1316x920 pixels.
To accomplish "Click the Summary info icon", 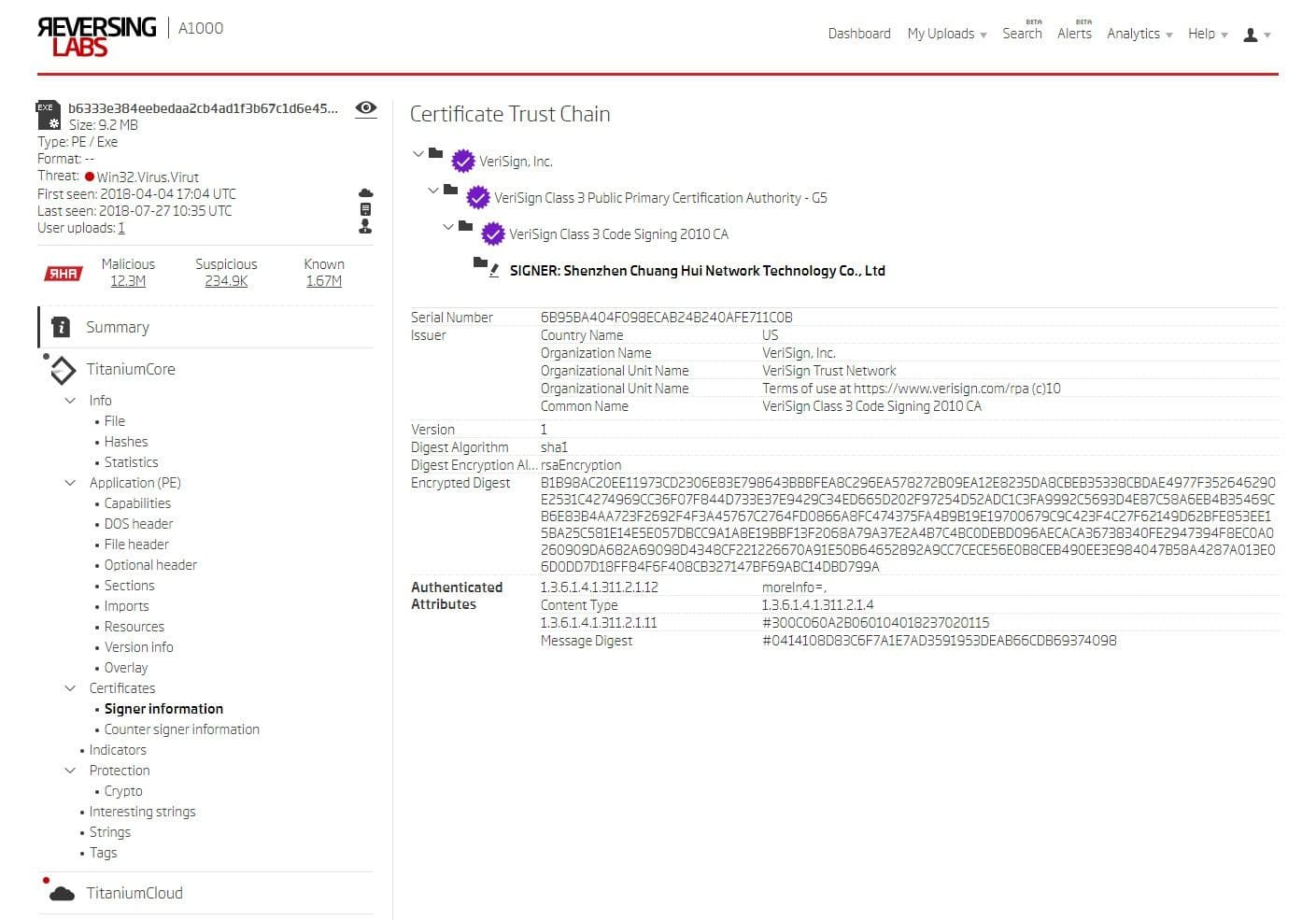I will point(60,327).
